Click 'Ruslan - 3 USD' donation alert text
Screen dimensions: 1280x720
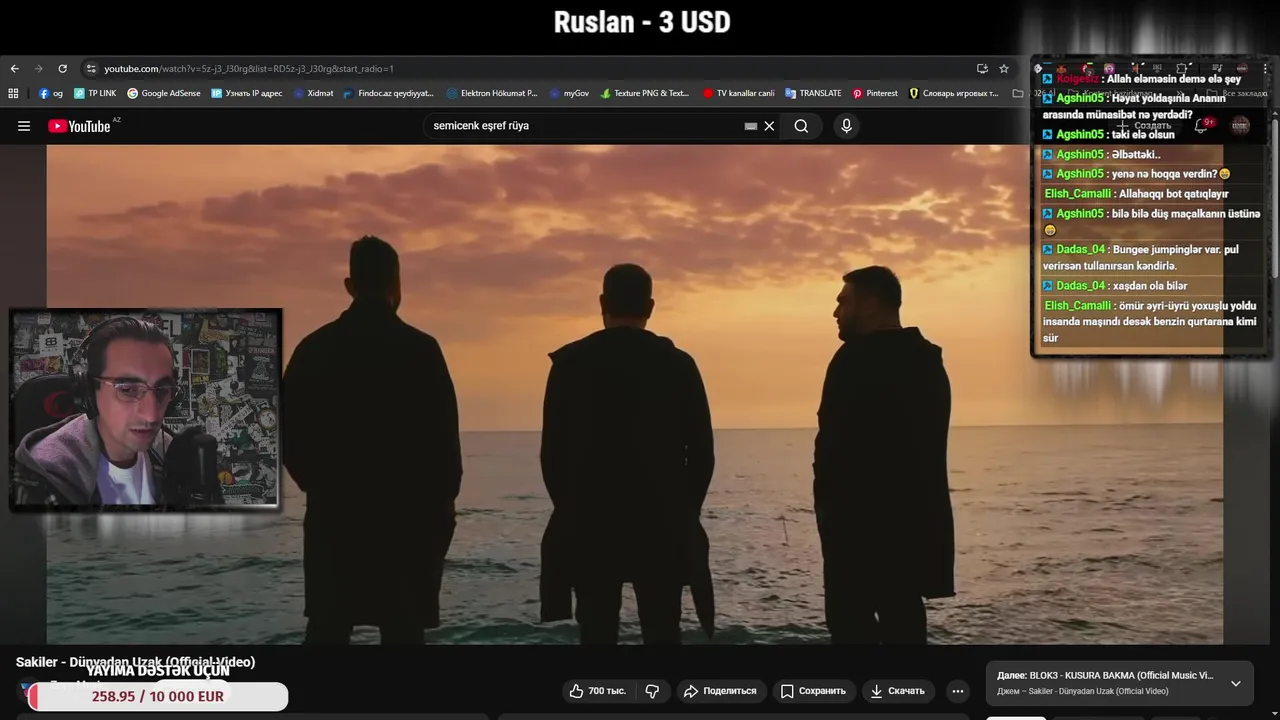pyautogui.click(x=642, y=22)
